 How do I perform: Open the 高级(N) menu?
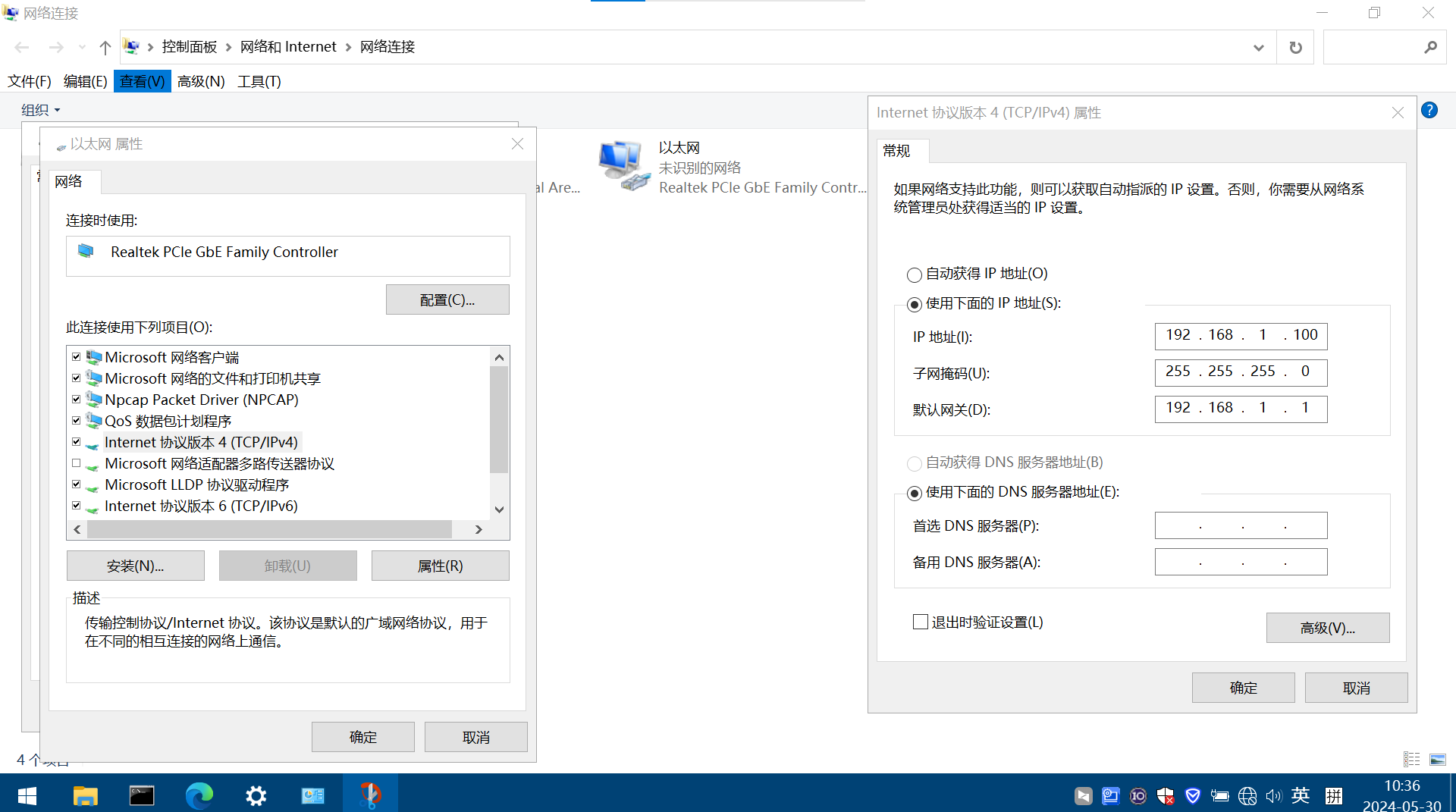(x=201, y=81)
